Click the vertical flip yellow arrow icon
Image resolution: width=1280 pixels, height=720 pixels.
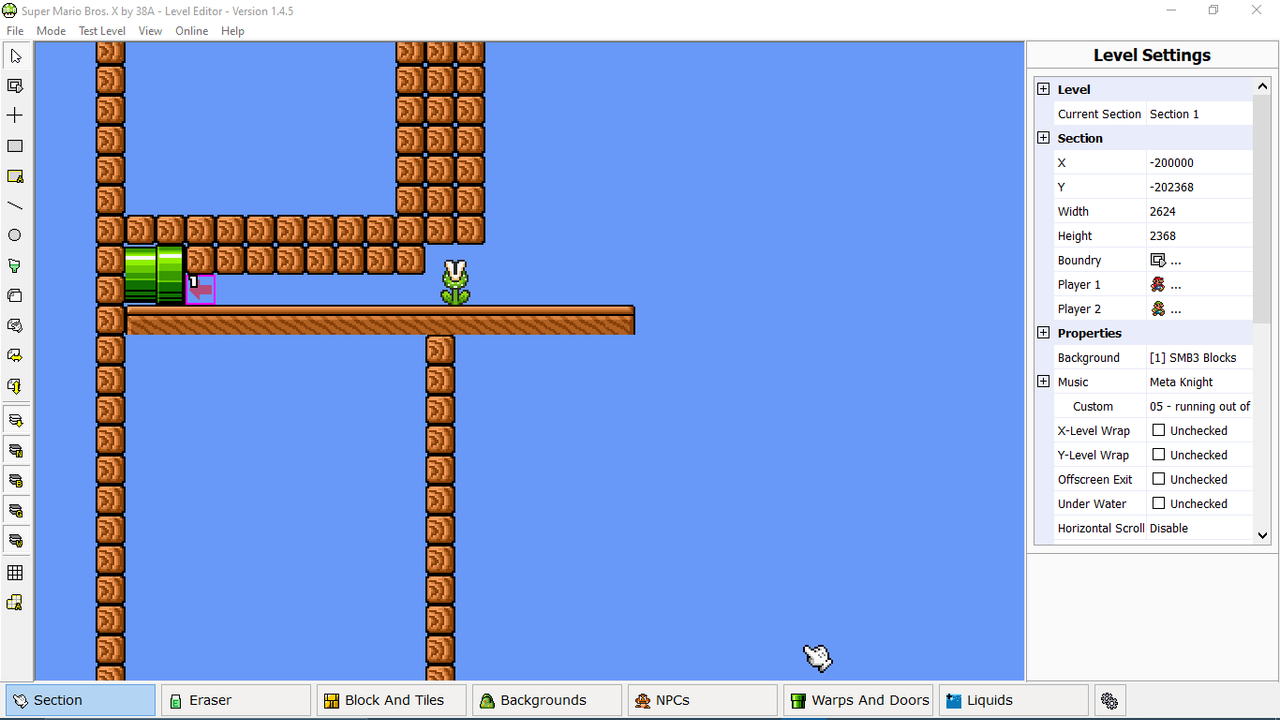[x=15, y=386]
